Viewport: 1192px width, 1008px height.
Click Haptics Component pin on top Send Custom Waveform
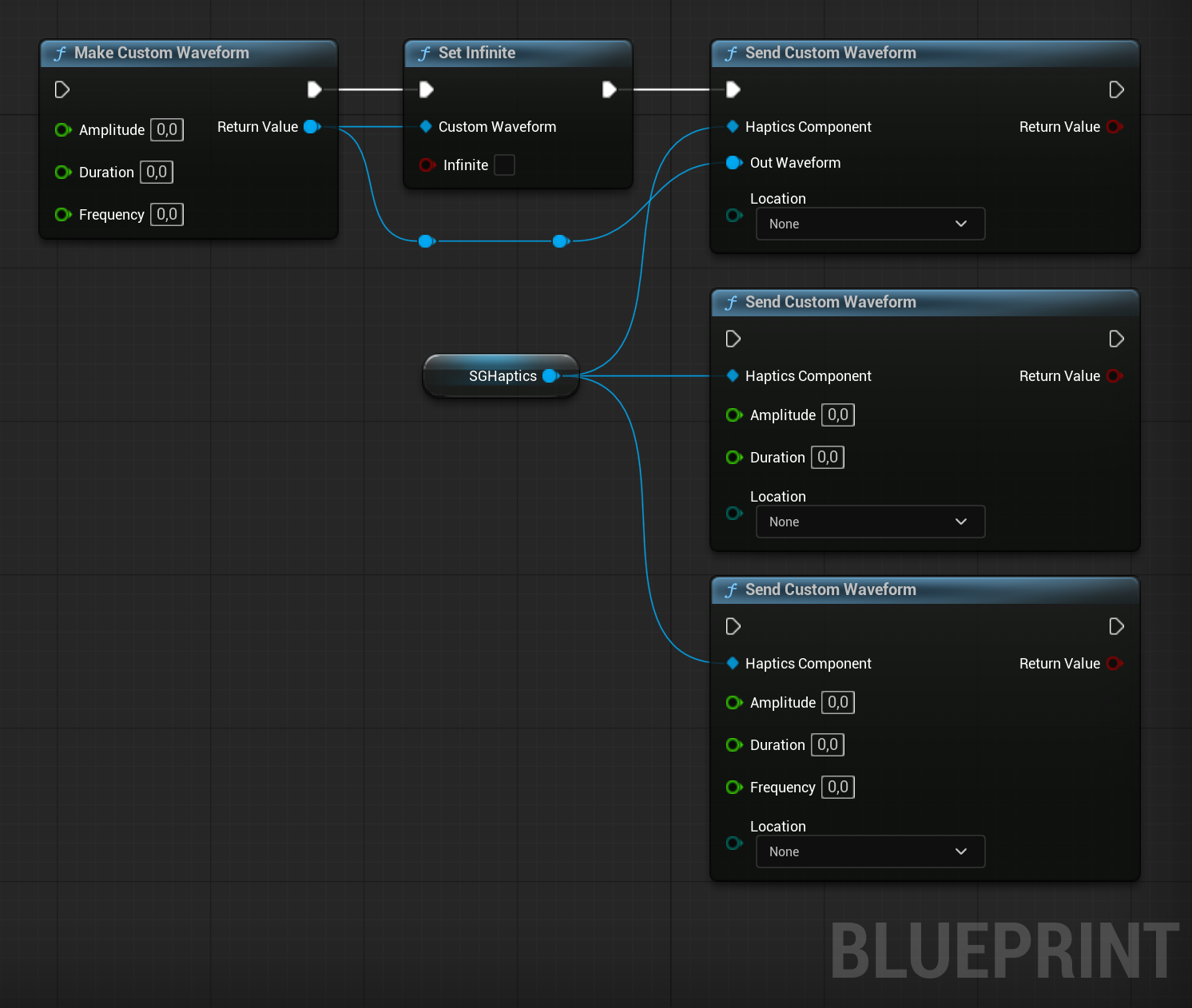click(x=733, y=126)
